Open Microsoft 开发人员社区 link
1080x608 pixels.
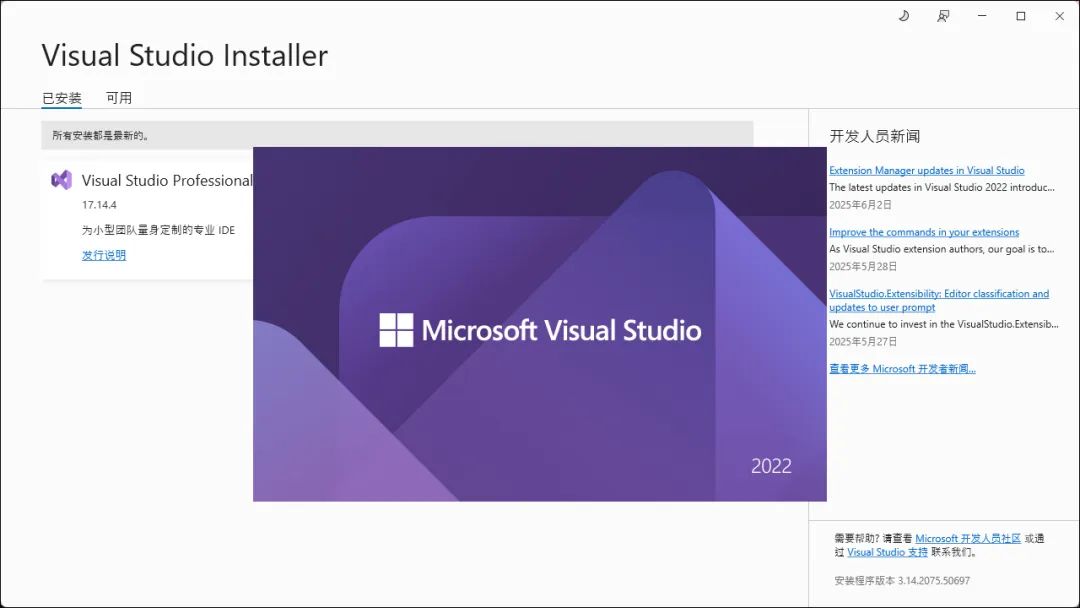point(968,538)
